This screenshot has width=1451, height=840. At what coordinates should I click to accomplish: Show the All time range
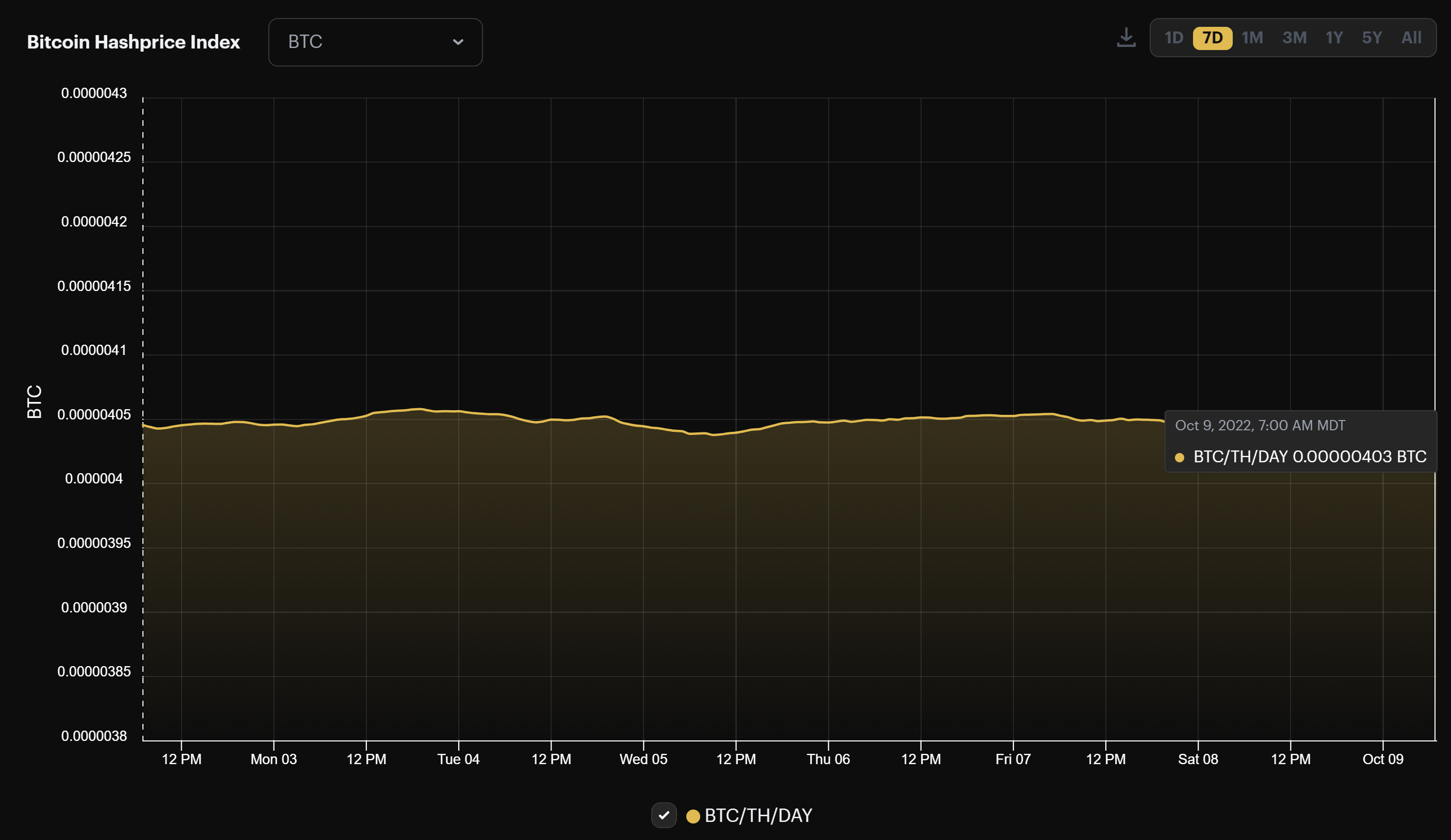click(1411, 38)
